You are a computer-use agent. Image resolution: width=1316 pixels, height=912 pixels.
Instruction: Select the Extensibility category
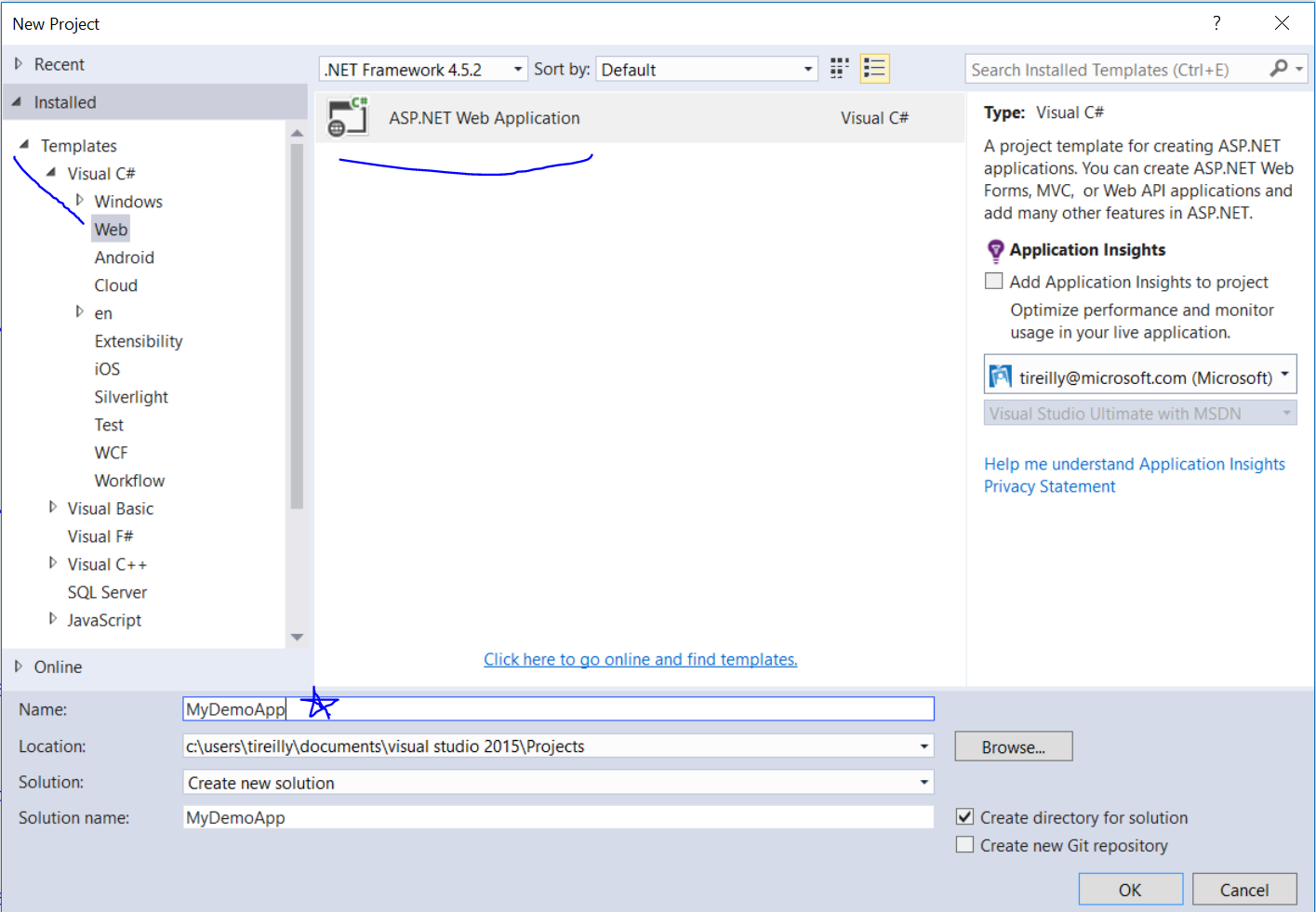pyautogui.click(x=139, y=341)
